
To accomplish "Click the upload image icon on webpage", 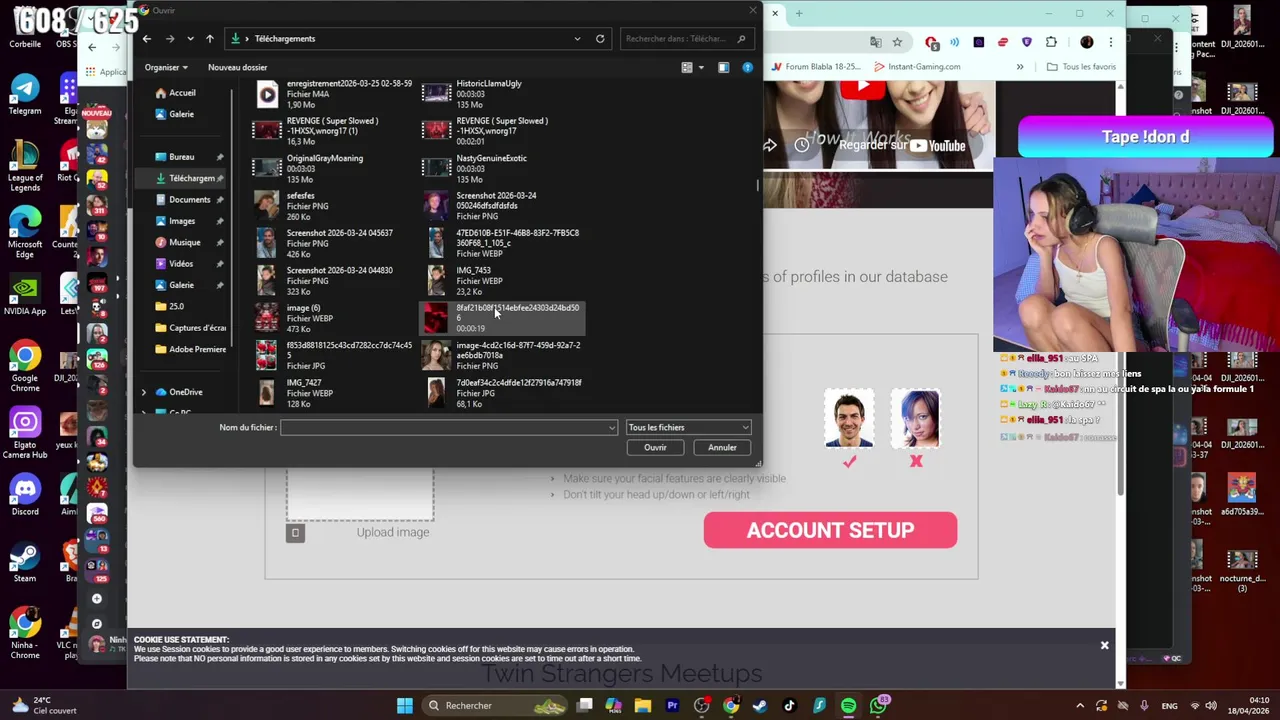I will tap(295, 533).
